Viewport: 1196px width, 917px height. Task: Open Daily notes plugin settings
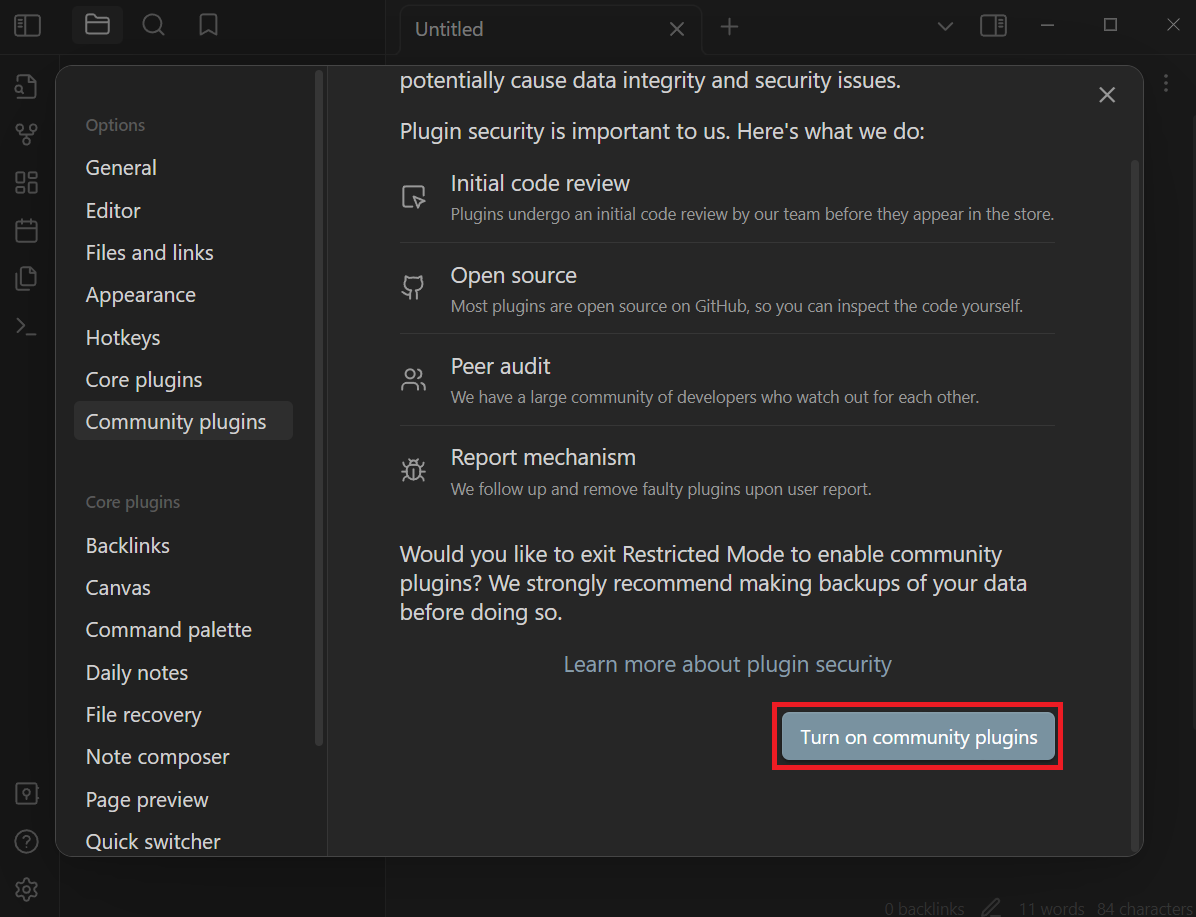click(x=183, y=673)
